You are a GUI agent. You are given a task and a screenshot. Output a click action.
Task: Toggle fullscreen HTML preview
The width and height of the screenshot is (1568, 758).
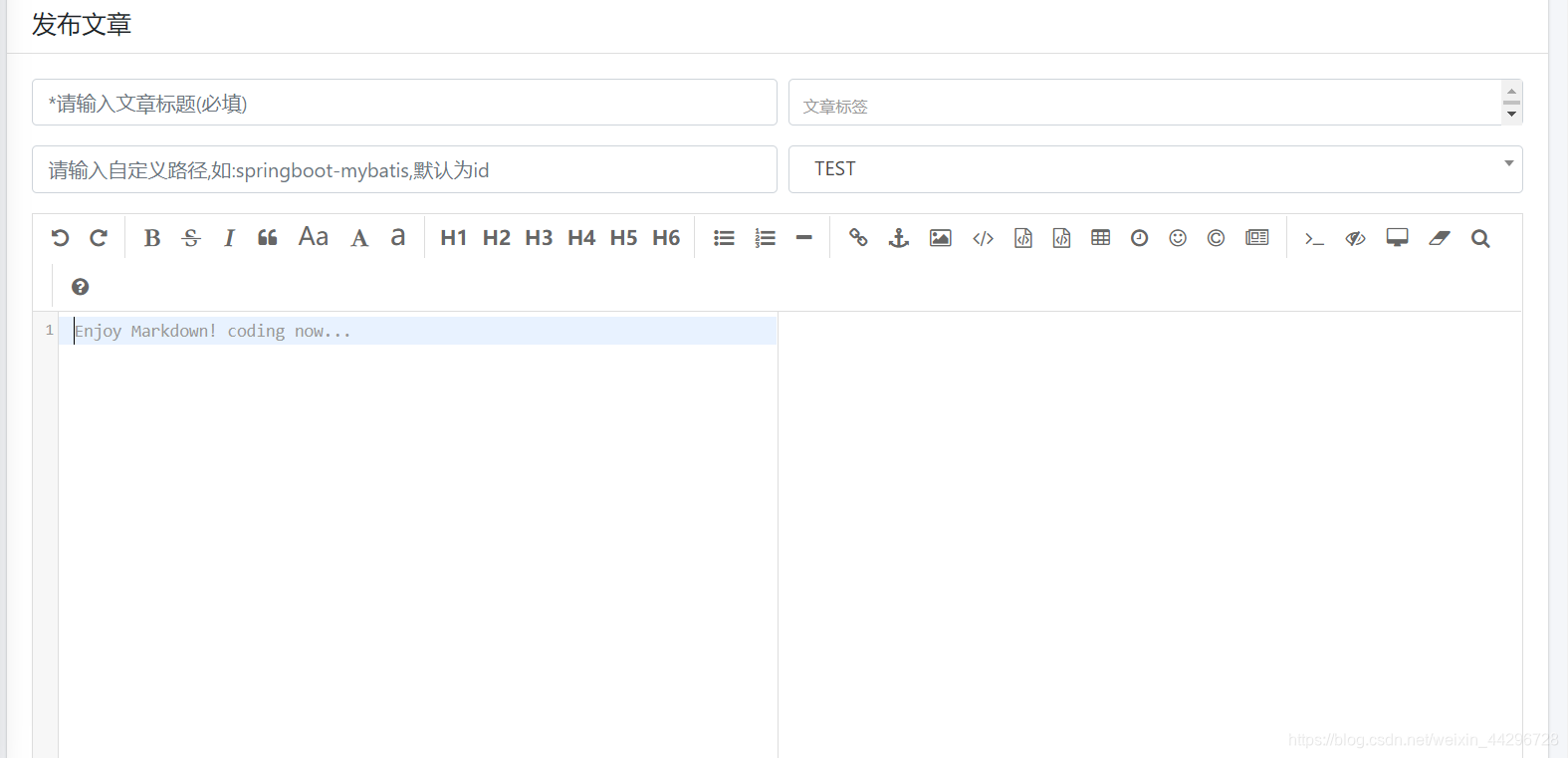1398,238
